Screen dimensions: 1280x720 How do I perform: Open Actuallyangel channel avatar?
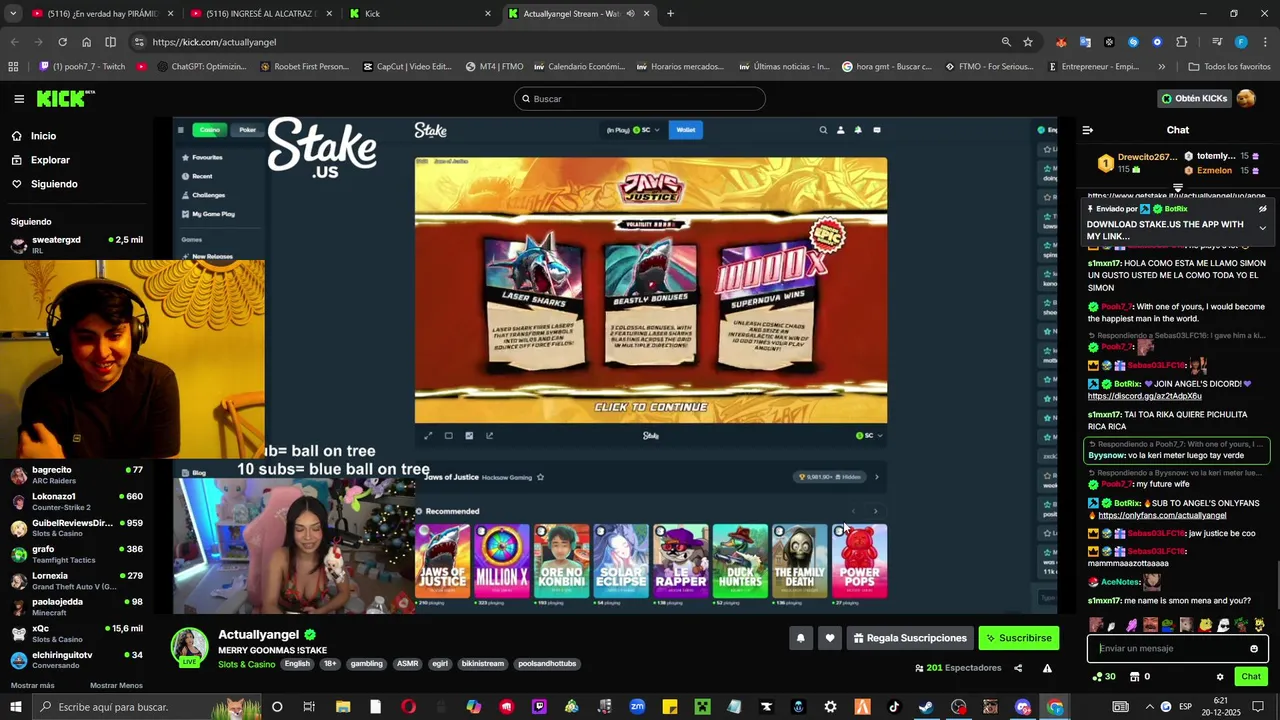[x=189, y=647]
